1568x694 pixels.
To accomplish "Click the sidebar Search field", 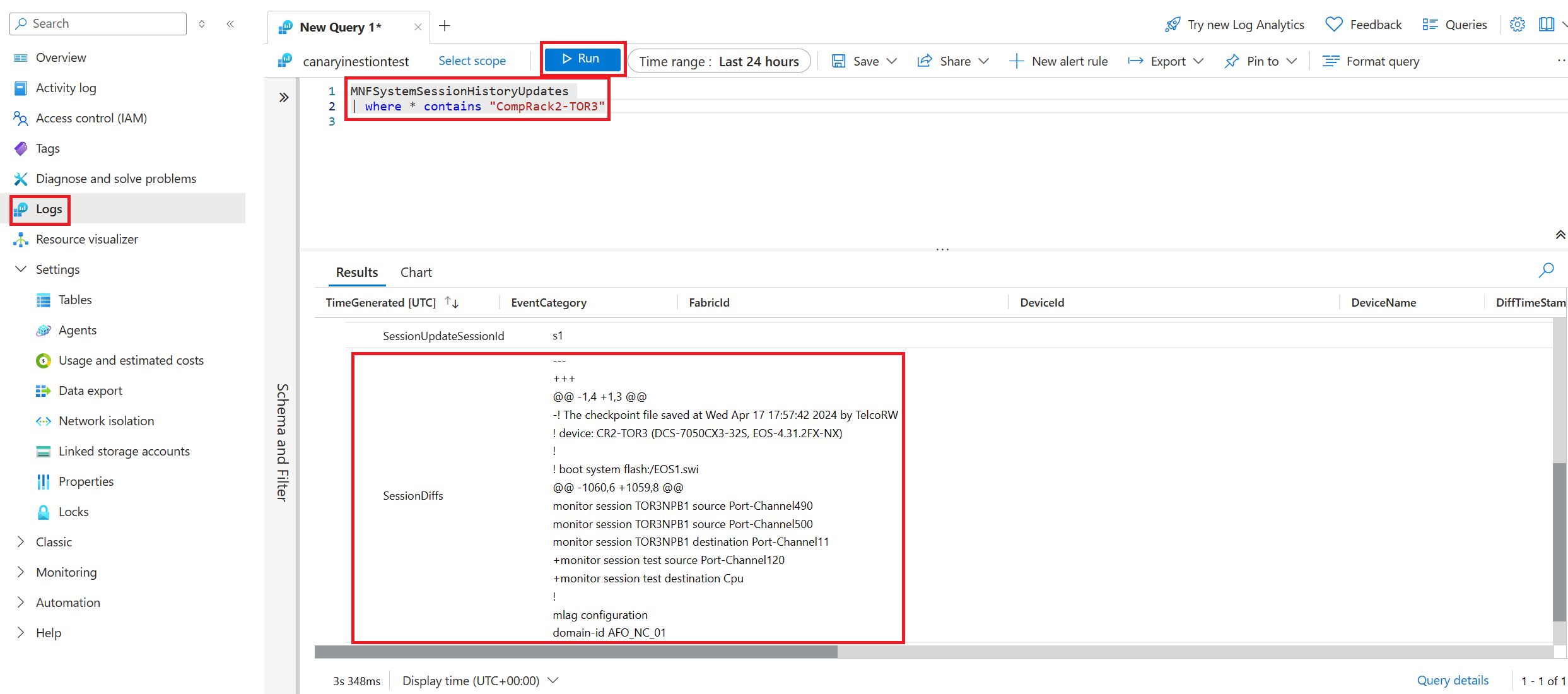I will pos(98,24).
